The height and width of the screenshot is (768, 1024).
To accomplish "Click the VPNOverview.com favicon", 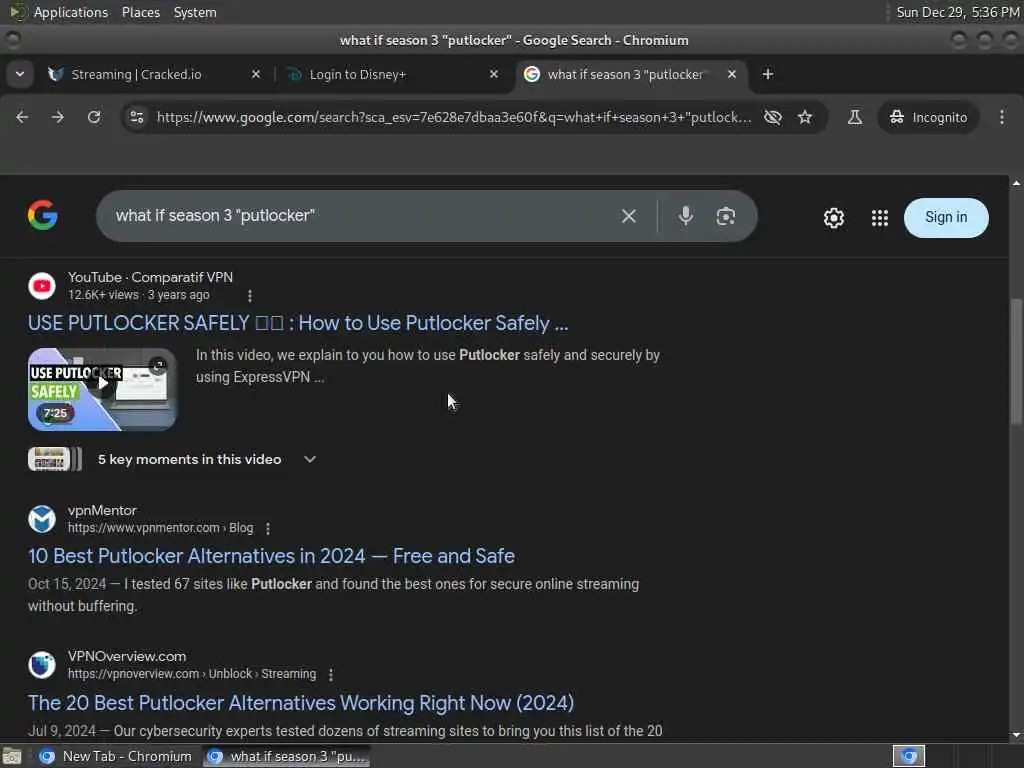I will click(42, 665).
